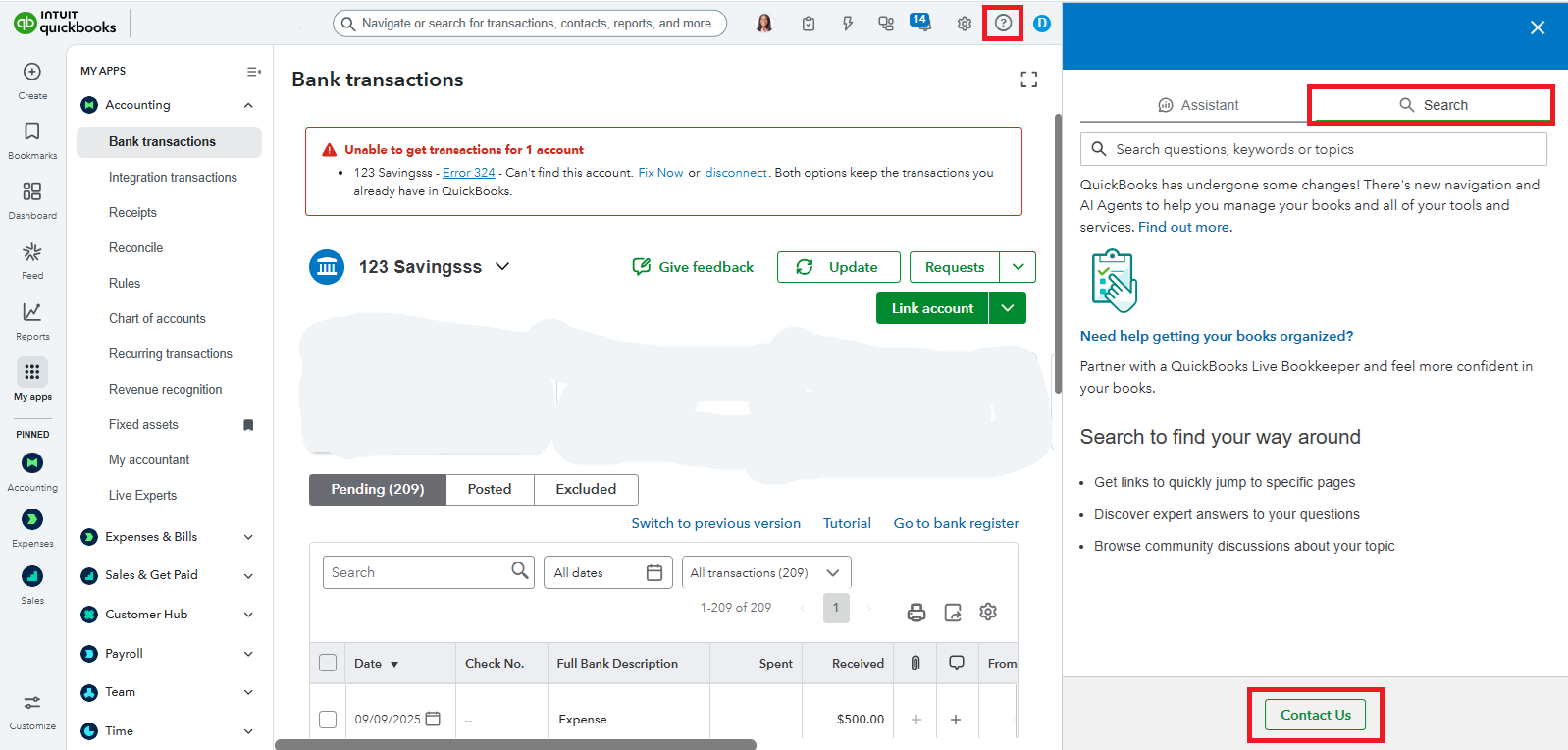Switch to the Assistant tab in help

click(x=1198, y=105)
